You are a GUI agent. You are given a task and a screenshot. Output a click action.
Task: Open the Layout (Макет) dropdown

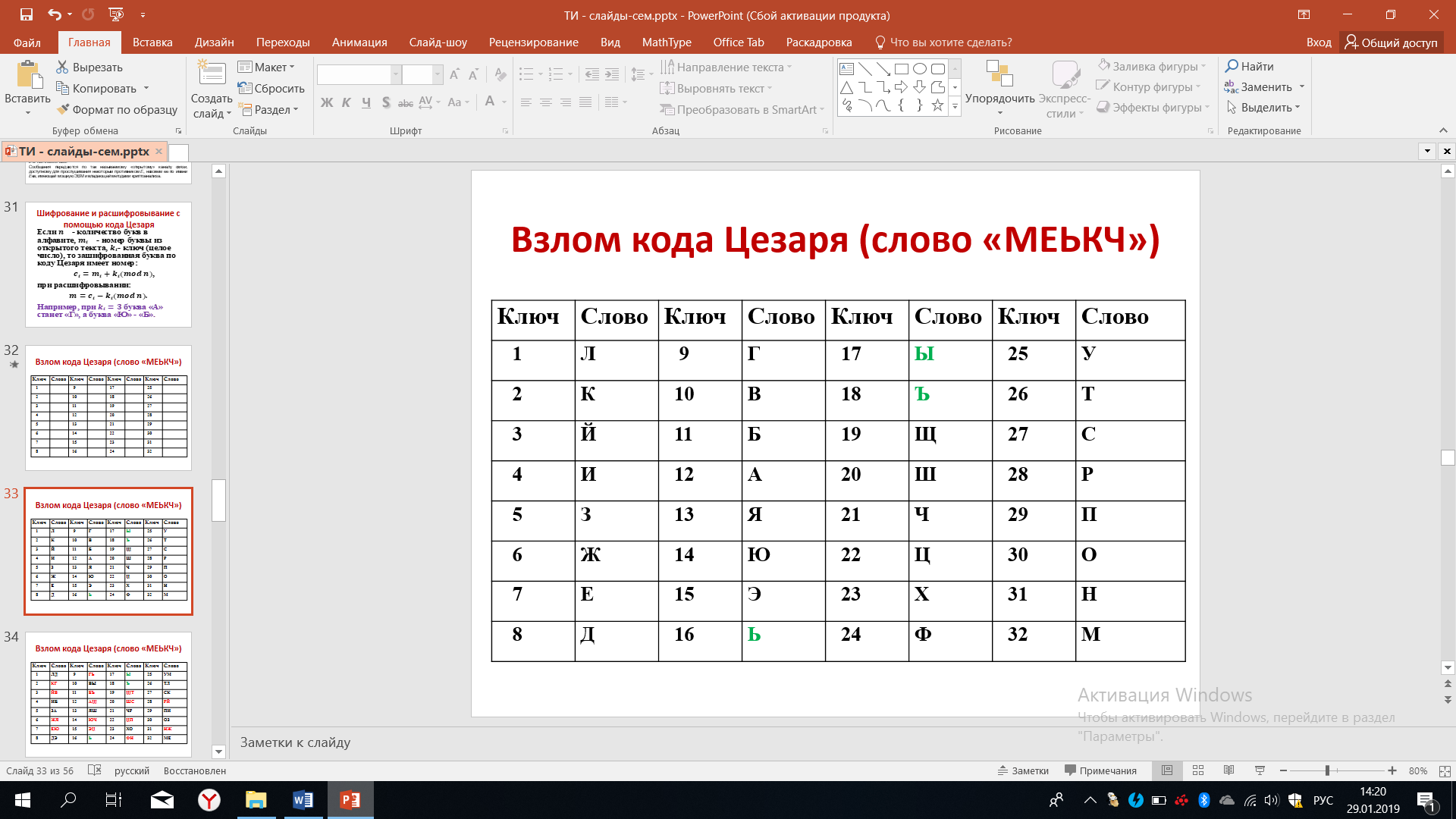point(266,67)
